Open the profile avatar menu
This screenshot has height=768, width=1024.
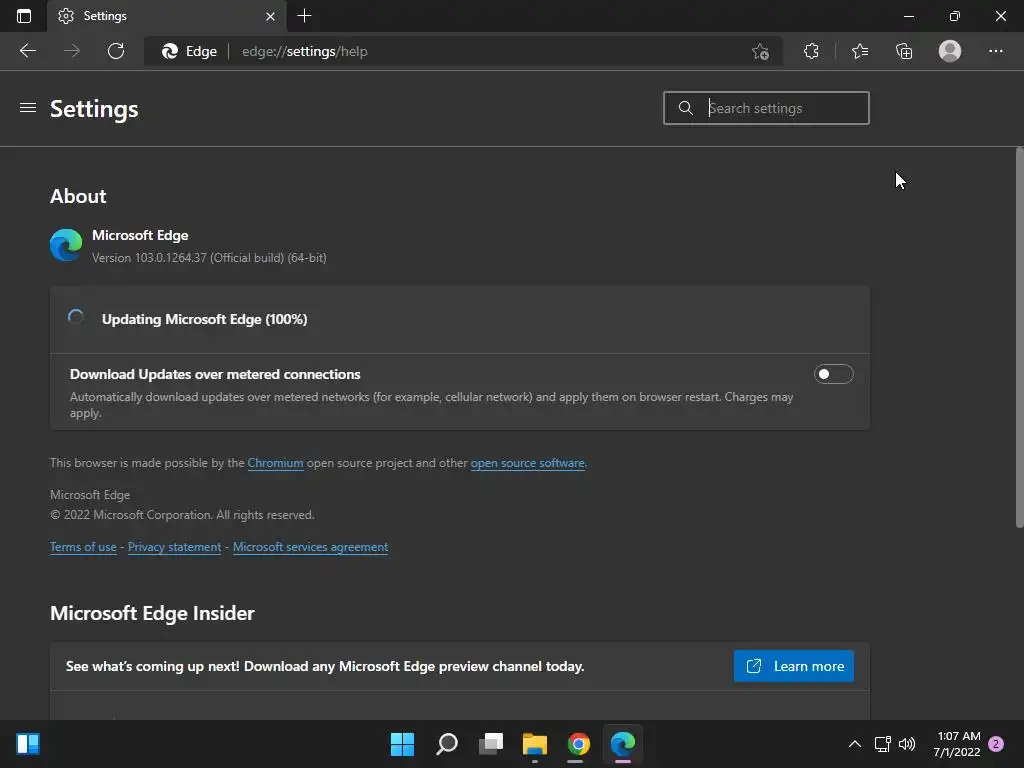tap(950, 51)
